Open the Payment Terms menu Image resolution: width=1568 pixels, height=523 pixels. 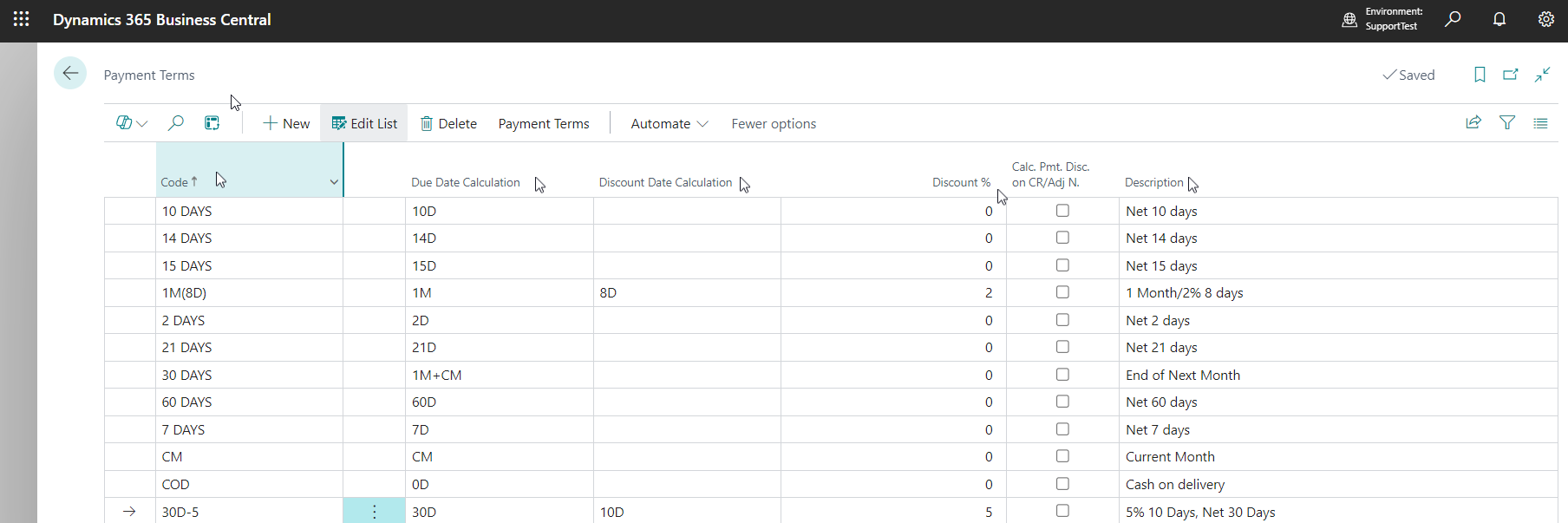tap(544, 124)
